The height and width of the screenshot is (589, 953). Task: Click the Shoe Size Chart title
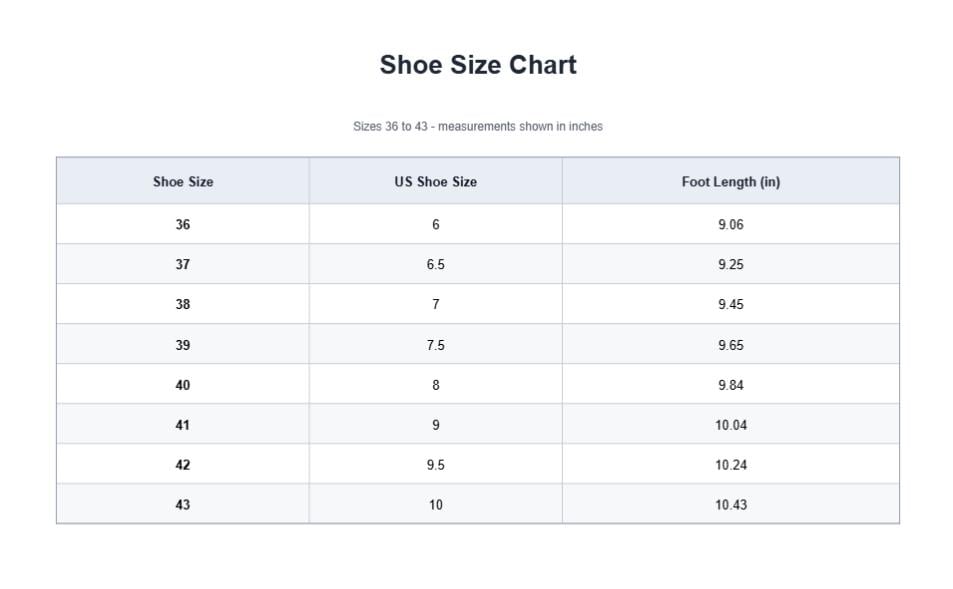click(478, 65)
